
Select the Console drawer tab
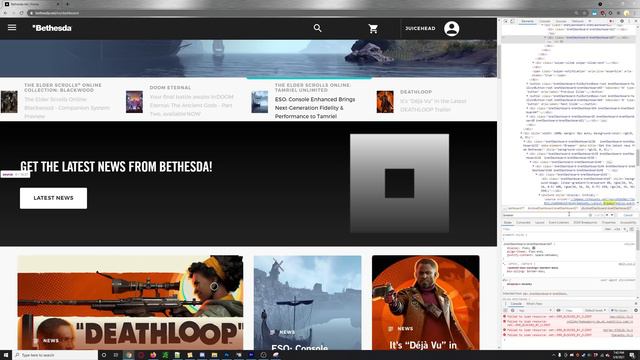[516, 304]
